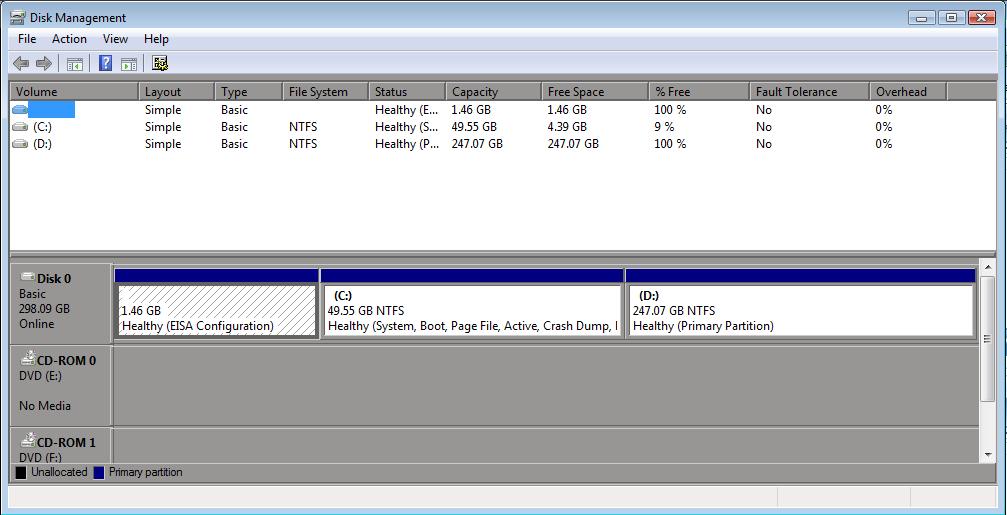The height and width of the screenshot is (515, 1007).
Task: Click the Healthy (E... status cell
Action: [407, 110]
